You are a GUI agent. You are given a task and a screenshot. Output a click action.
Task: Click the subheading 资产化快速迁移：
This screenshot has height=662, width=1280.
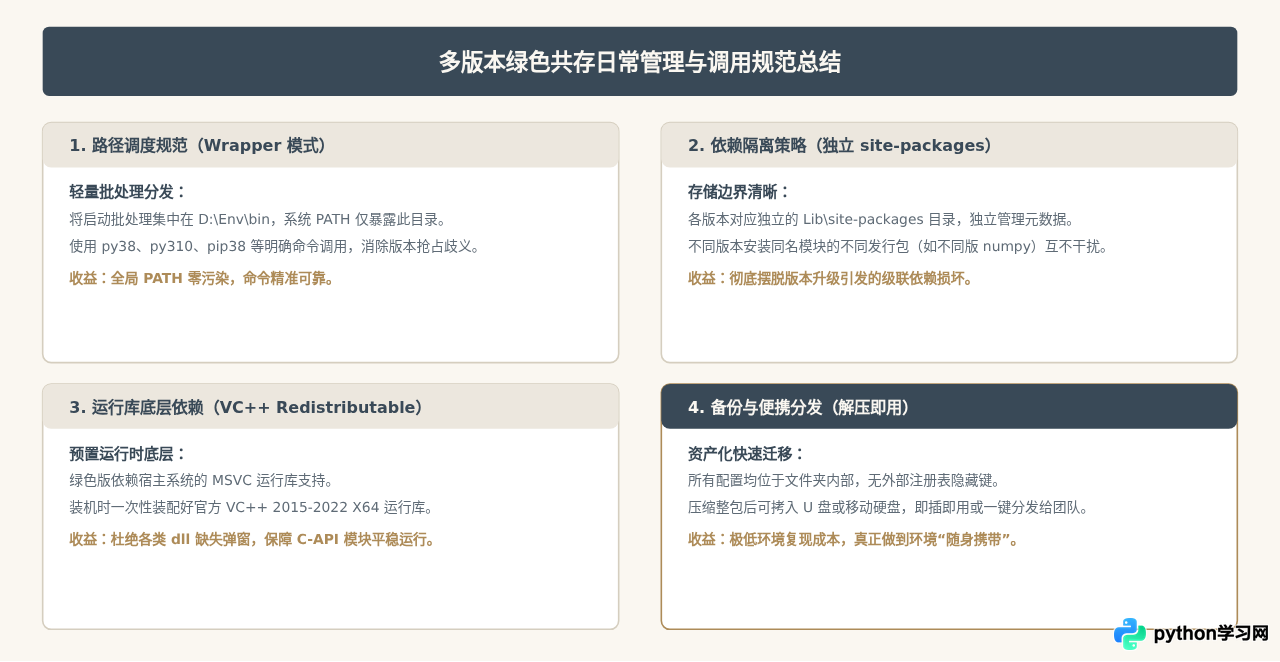pyautogui.click(x=747, y=454)
